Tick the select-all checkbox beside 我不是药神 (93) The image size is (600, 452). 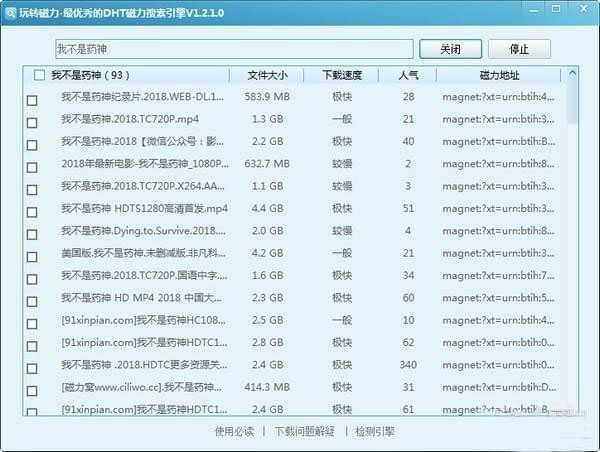(39, 75)
